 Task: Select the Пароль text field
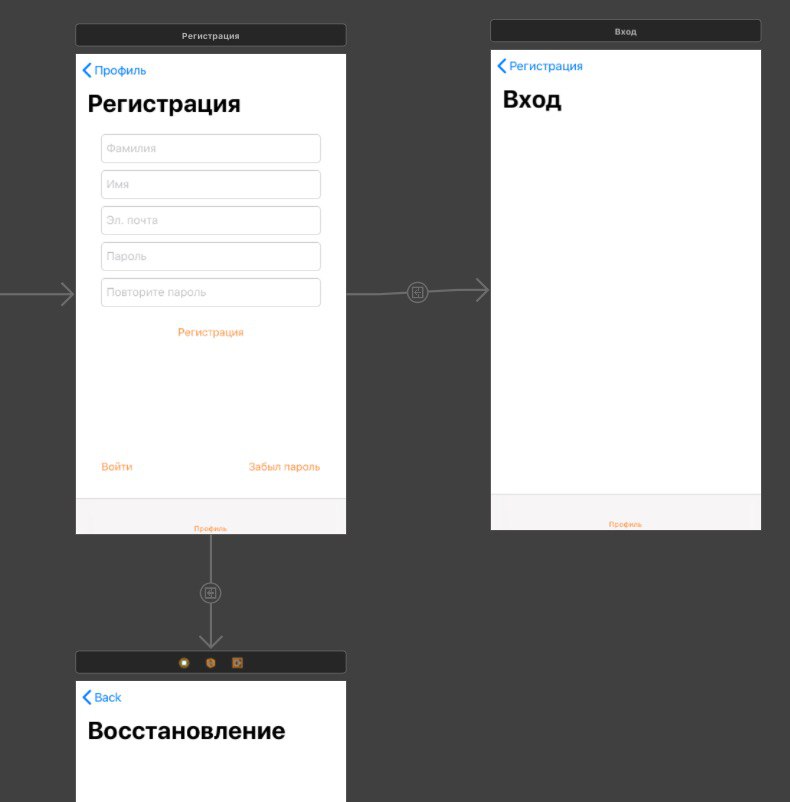(x=211, y=256)
